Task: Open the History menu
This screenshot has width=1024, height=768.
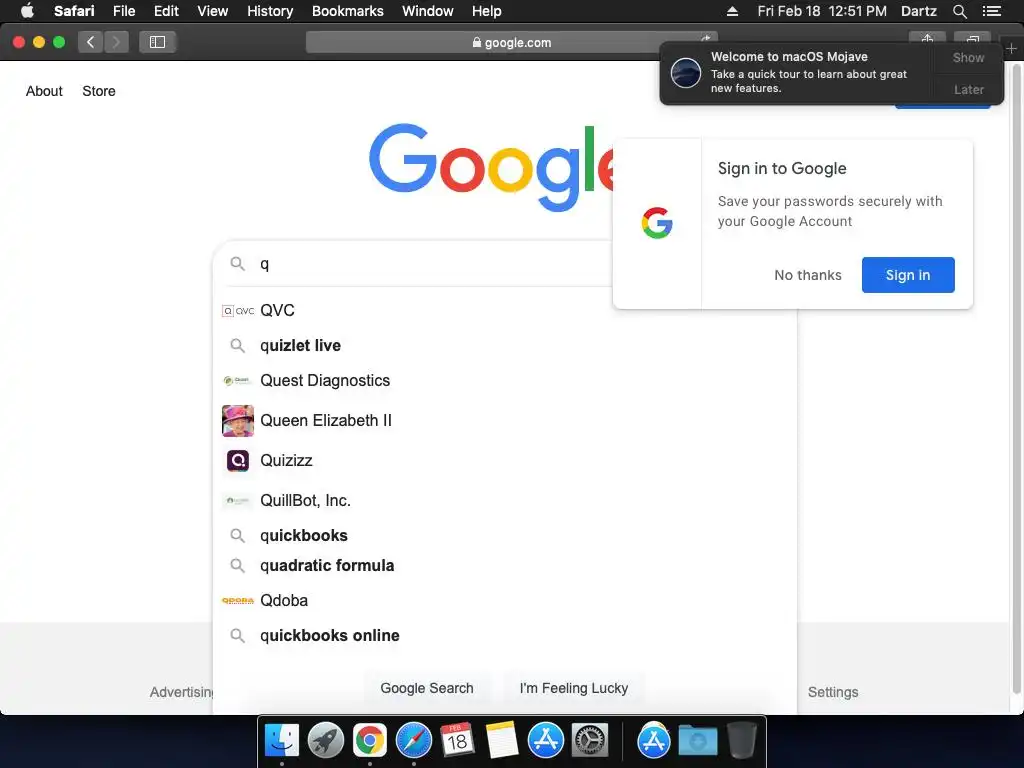Action: tap(270, 11)
